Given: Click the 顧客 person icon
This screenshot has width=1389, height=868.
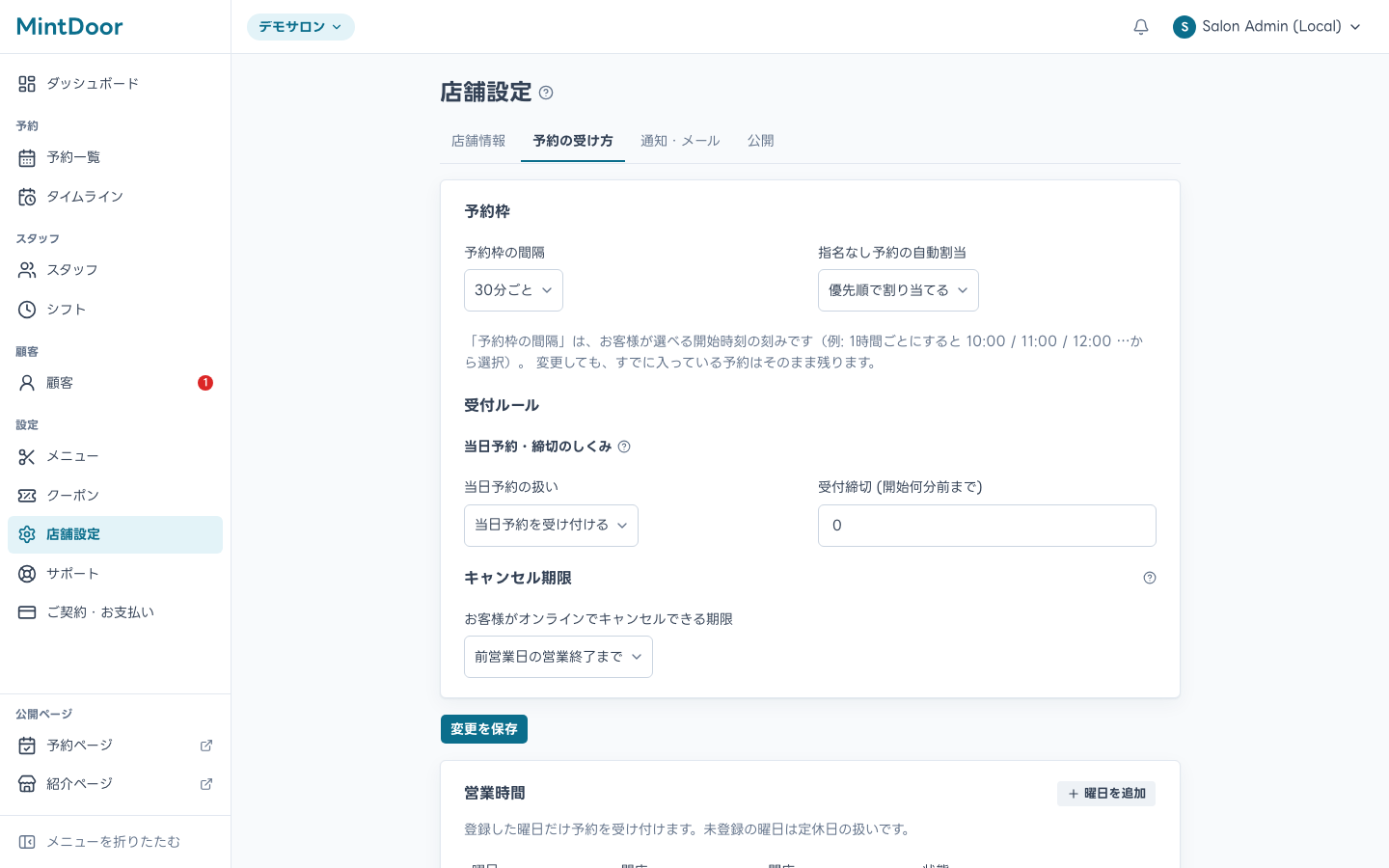Looking at the screenshot, I should (27, 383).
